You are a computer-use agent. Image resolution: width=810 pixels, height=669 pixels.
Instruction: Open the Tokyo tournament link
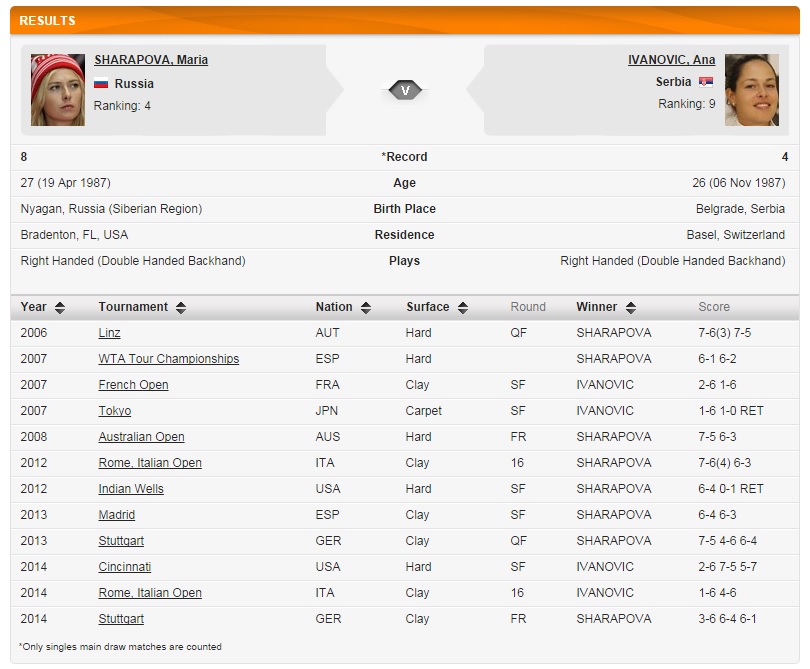click(115, 411)
